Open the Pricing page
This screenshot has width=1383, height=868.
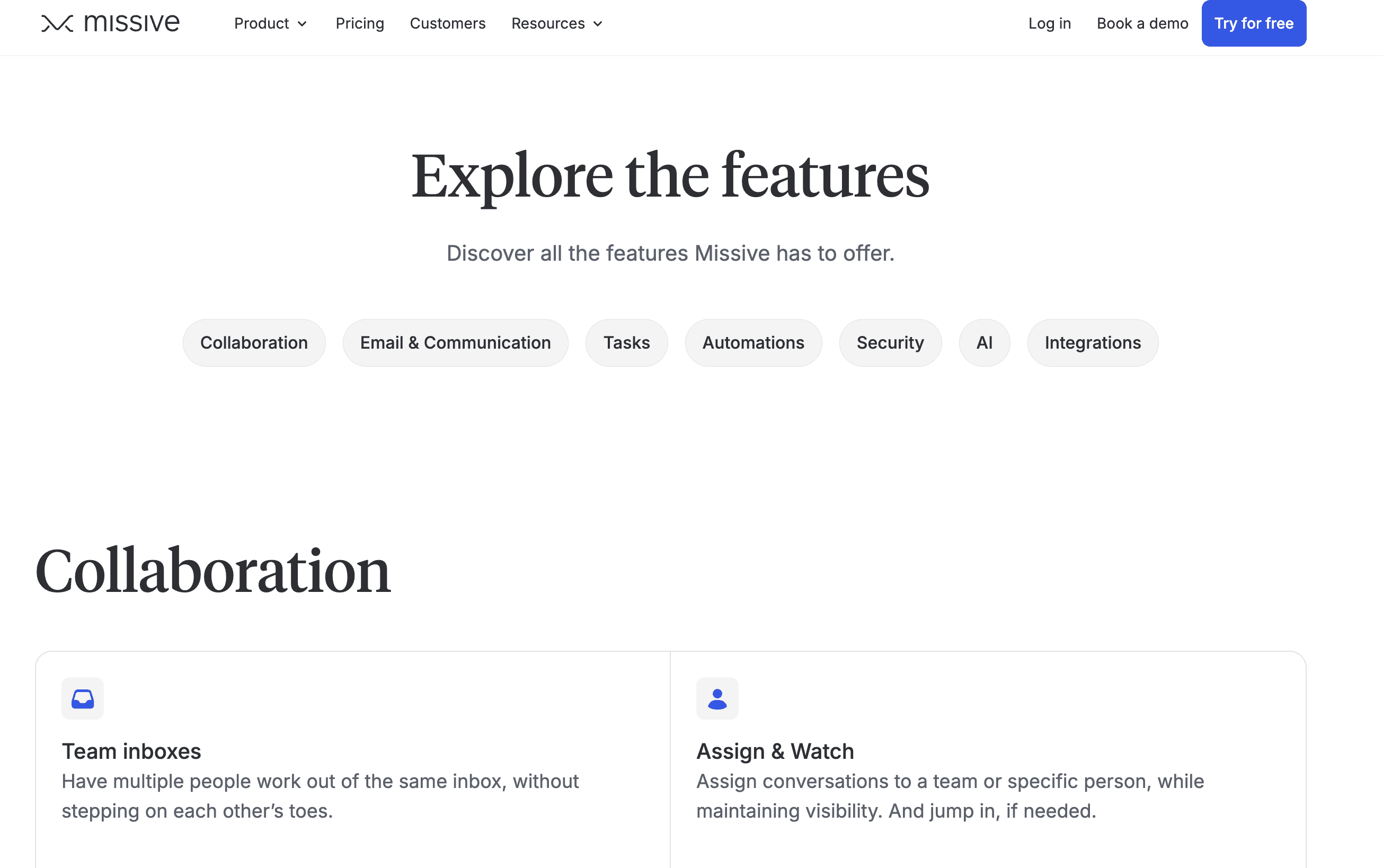(360, 23)
